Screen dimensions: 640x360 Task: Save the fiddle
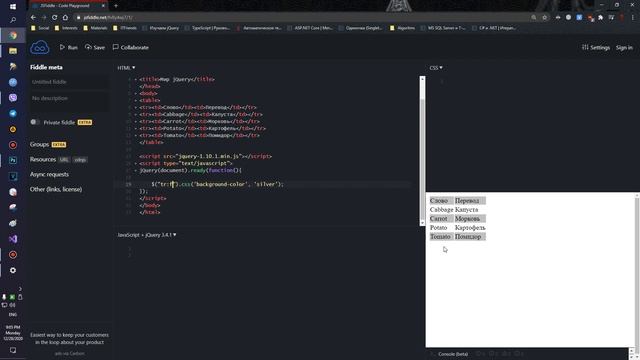tap(95, 47)
